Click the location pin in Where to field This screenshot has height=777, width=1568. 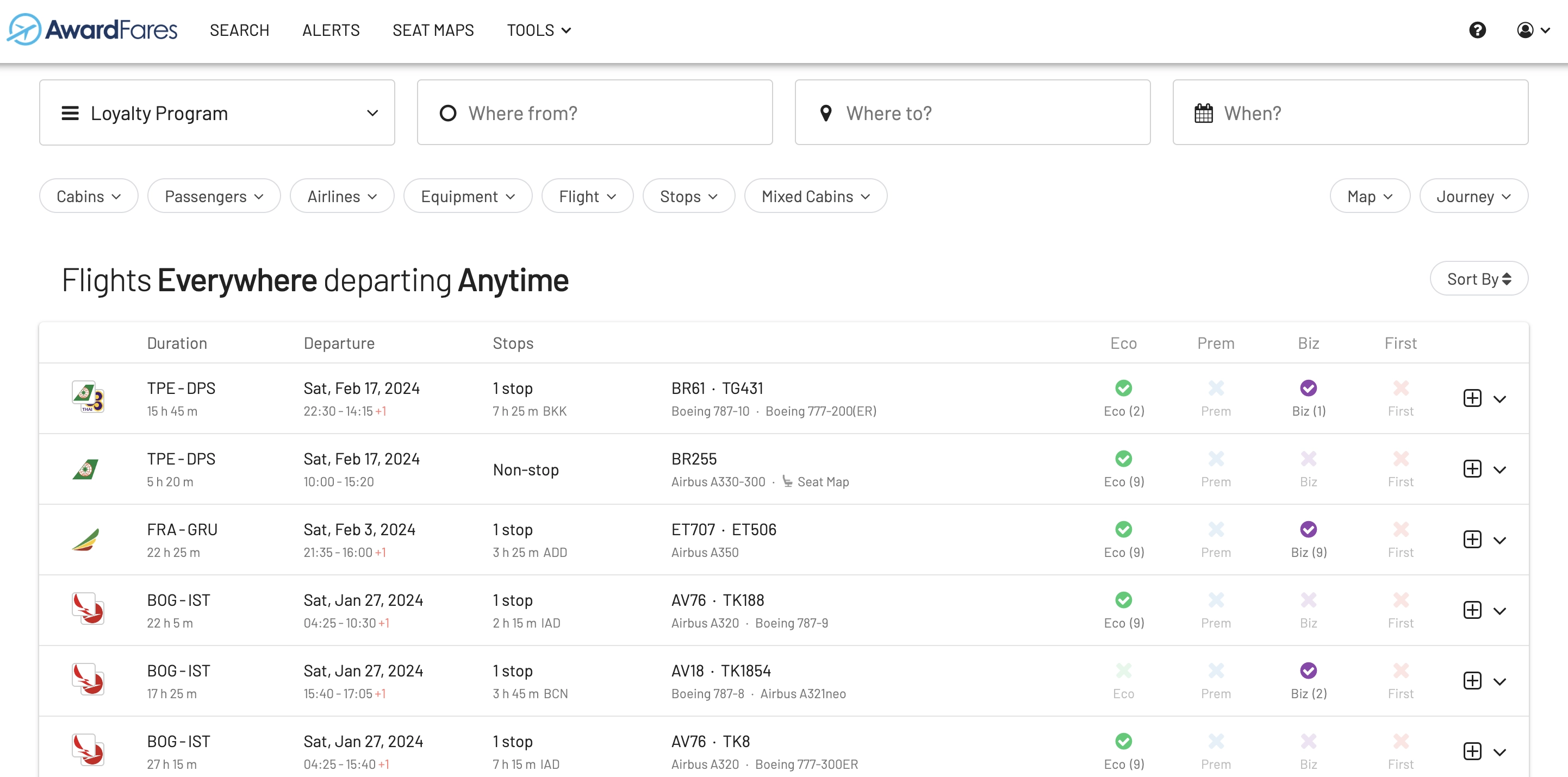click(x=825, y=113)
